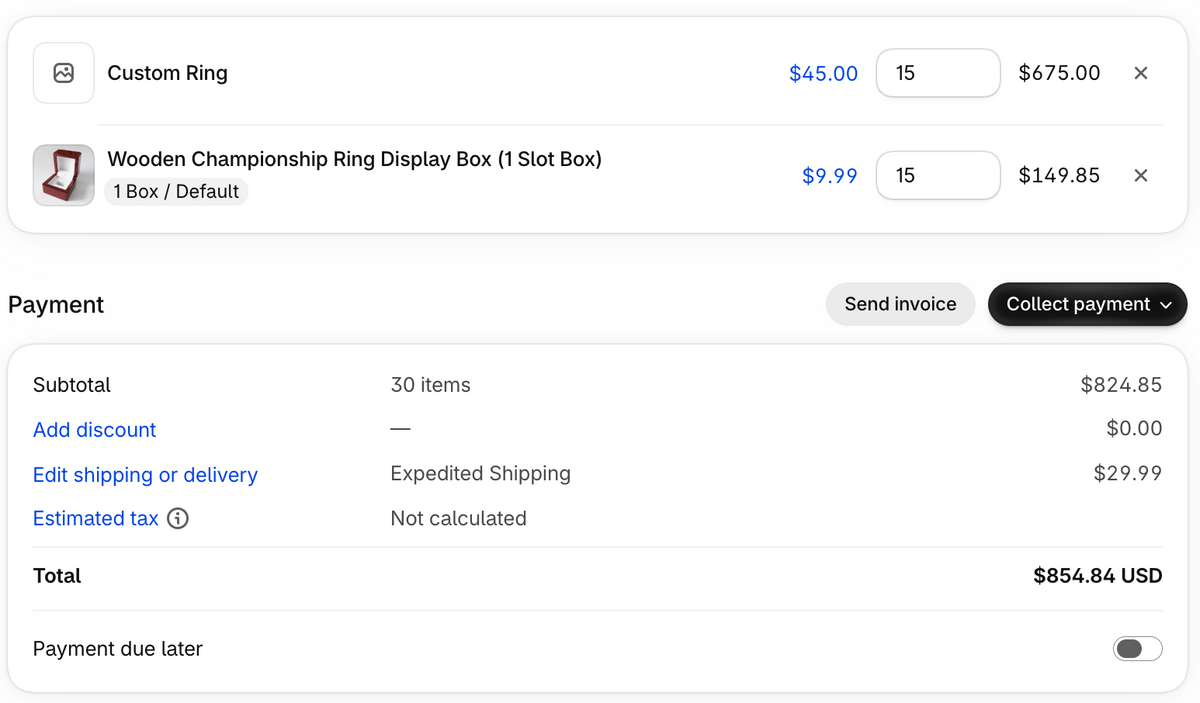1200x703 pixels.
Task: Click the Not calculated tax text
Action: [458, 518]
